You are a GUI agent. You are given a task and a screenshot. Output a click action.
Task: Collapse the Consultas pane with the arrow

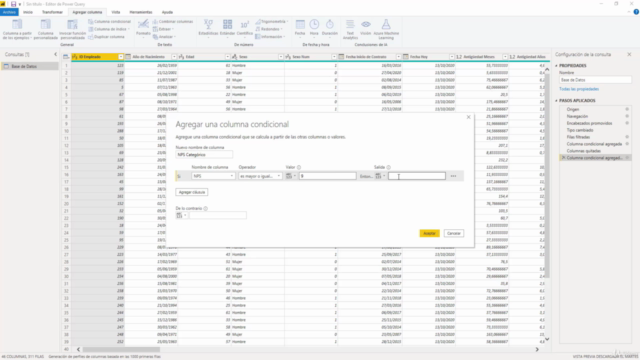pyautogui.click(x=56, y=54)
